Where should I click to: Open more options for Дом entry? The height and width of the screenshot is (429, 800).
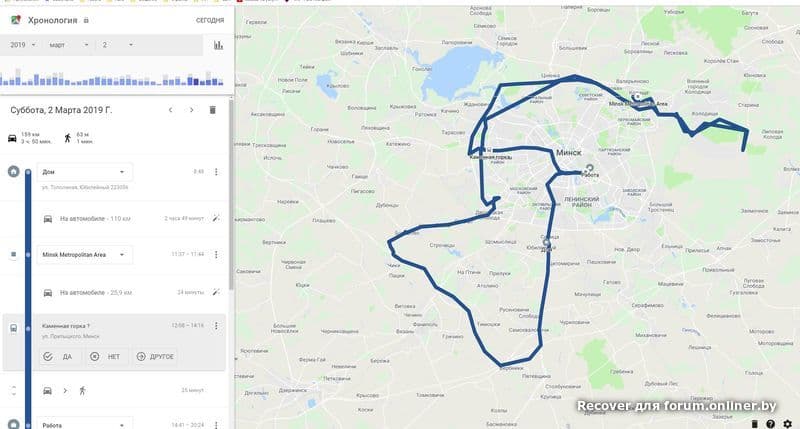[x=216, y=172]
